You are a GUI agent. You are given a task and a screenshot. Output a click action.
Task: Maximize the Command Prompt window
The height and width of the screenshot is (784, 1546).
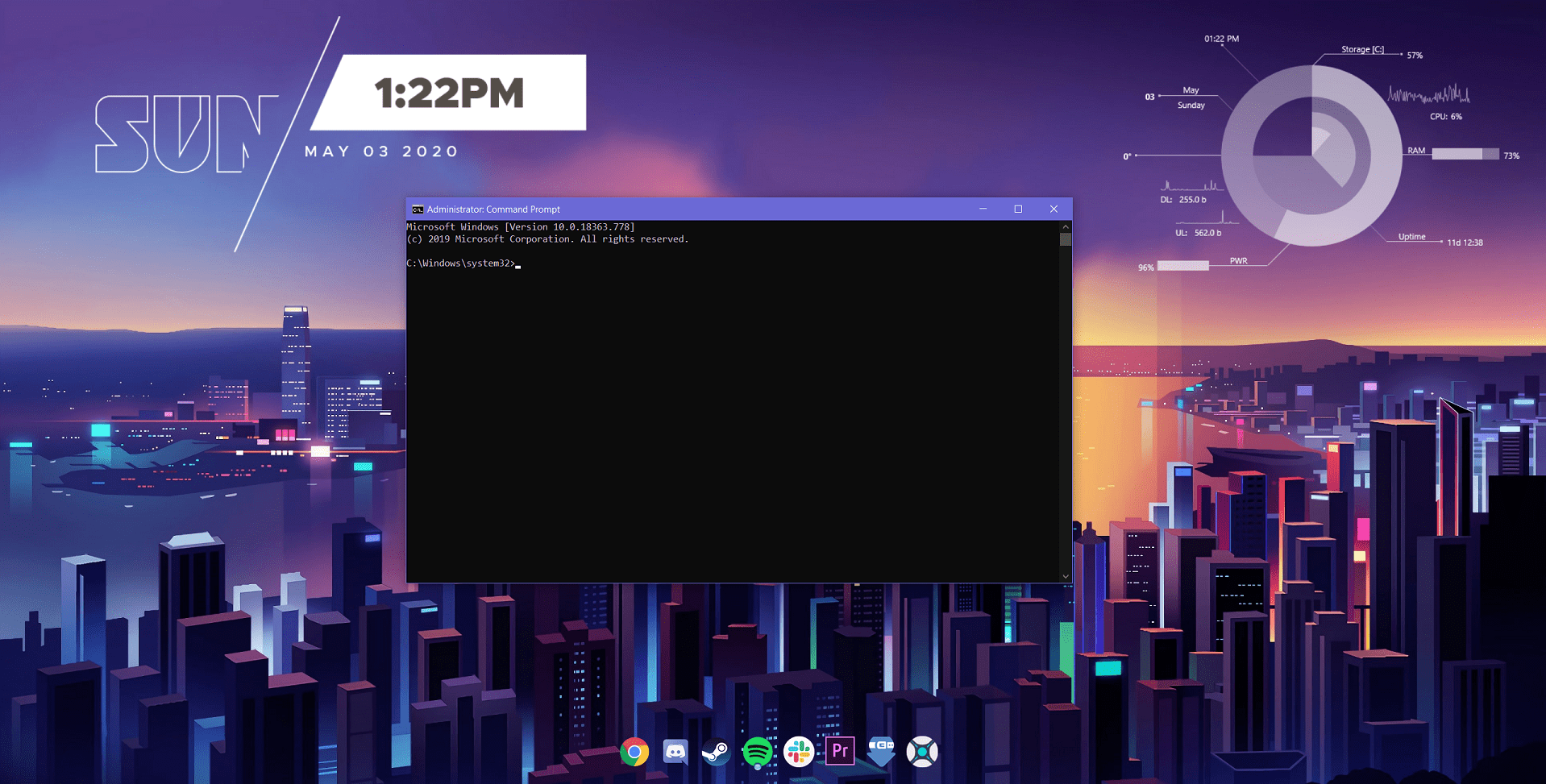click(x=1017, y=209)
